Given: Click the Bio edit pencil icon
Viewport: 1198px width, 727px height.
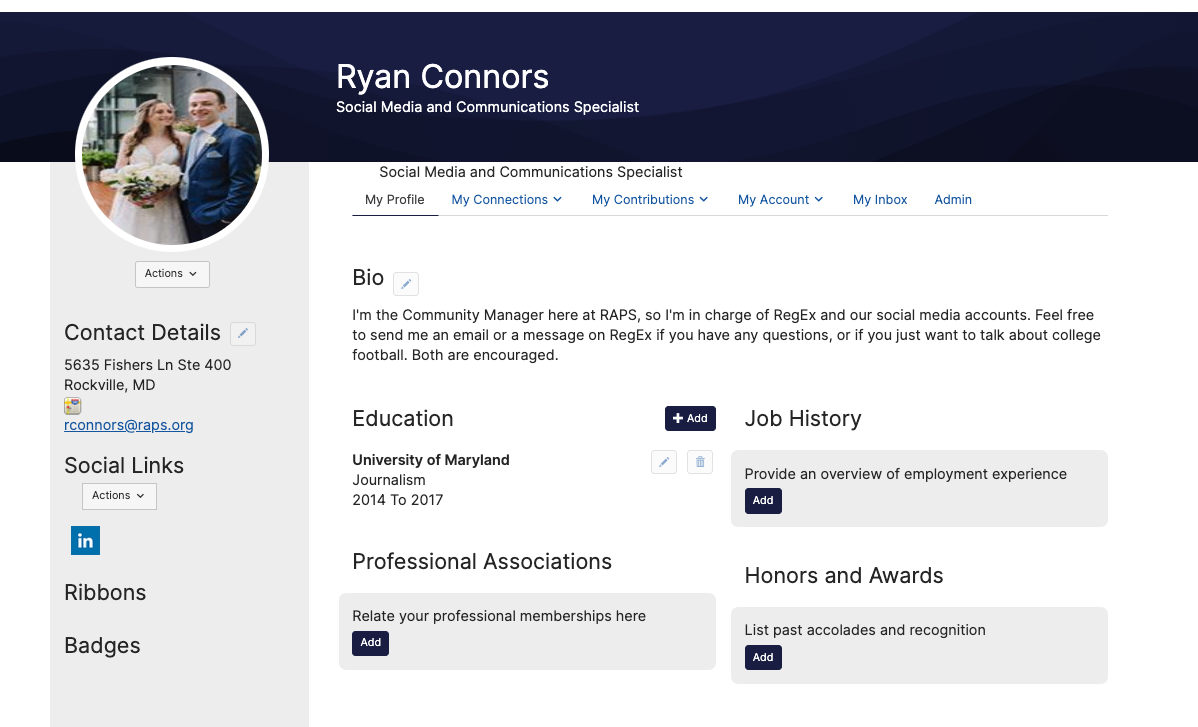Looking at the screenshot, I should (406, 284).
